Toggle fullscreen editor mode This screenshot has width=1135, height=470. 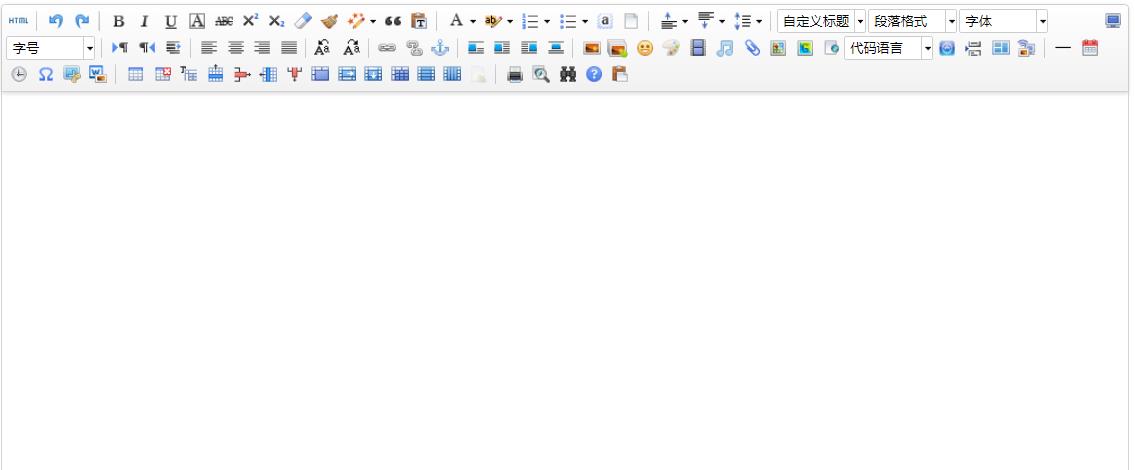point(1113,21)
